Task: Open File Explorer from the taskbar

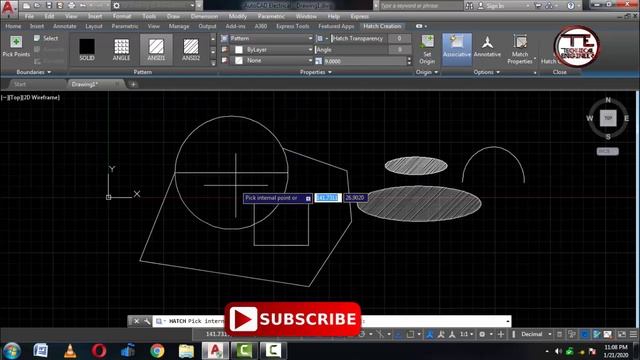Action: [x=186, y=351]
